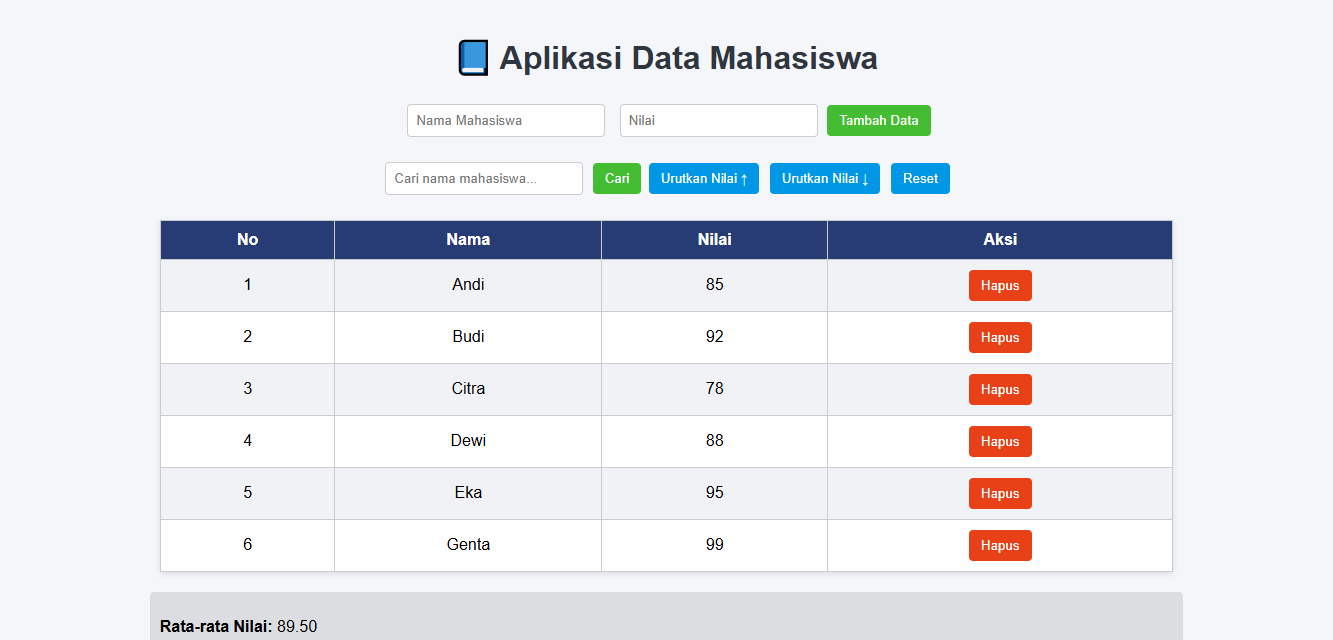Delete Eka's entry via Hapus
The image size is (1333, 640).
click(x=999, y=493)
